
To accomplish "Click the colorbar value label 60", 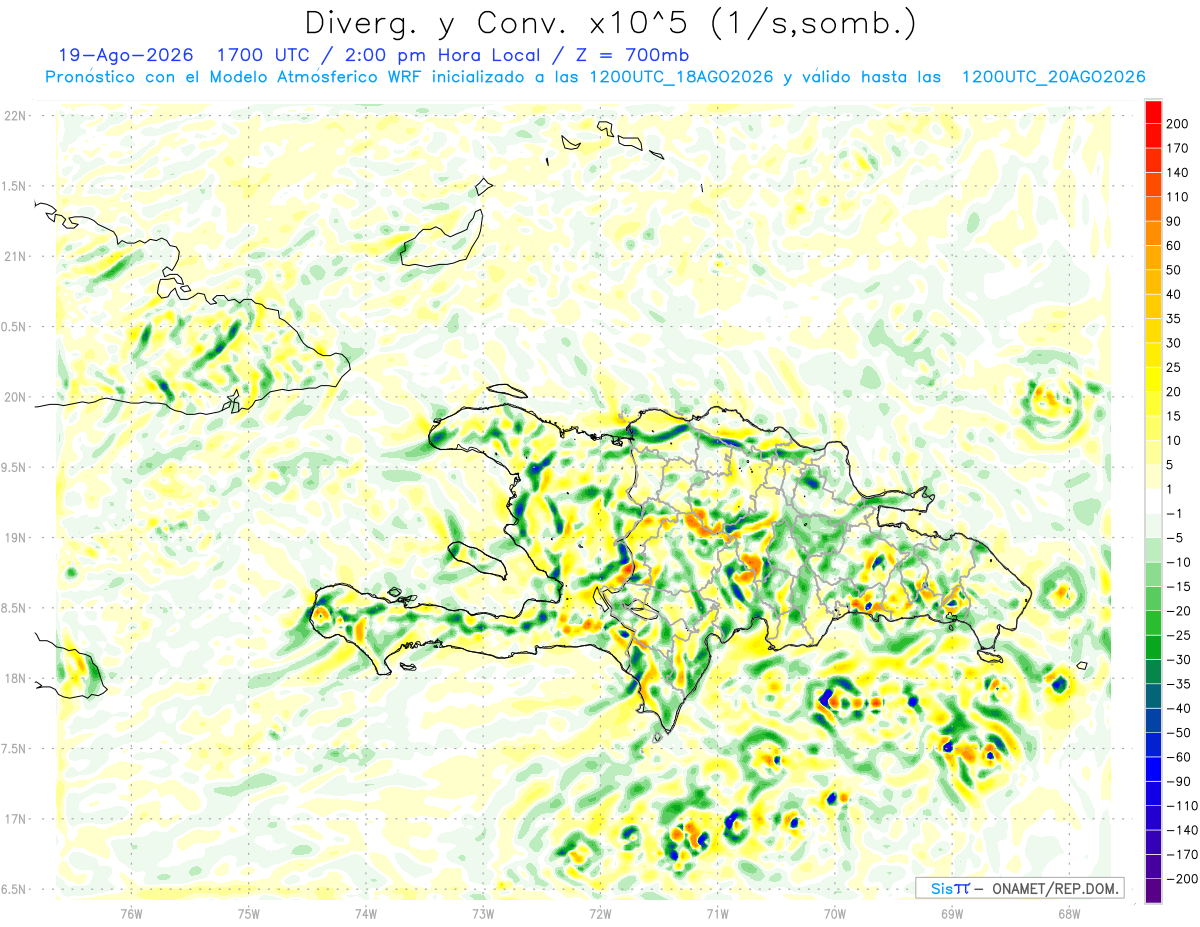I will point(1174,245).
